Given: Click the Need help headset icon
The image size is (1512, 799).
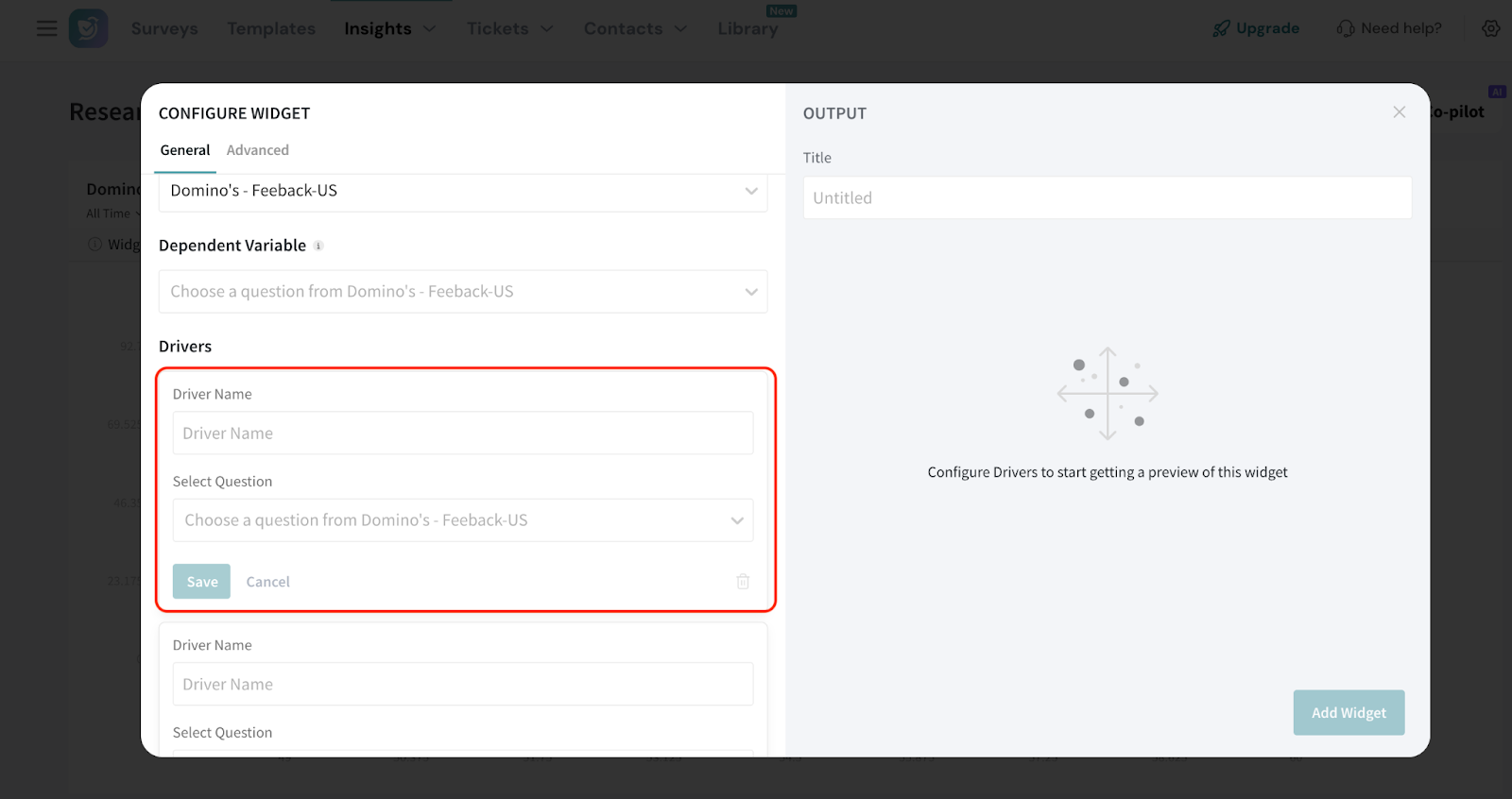Looking at the screenshot, I should (1346, 28).
